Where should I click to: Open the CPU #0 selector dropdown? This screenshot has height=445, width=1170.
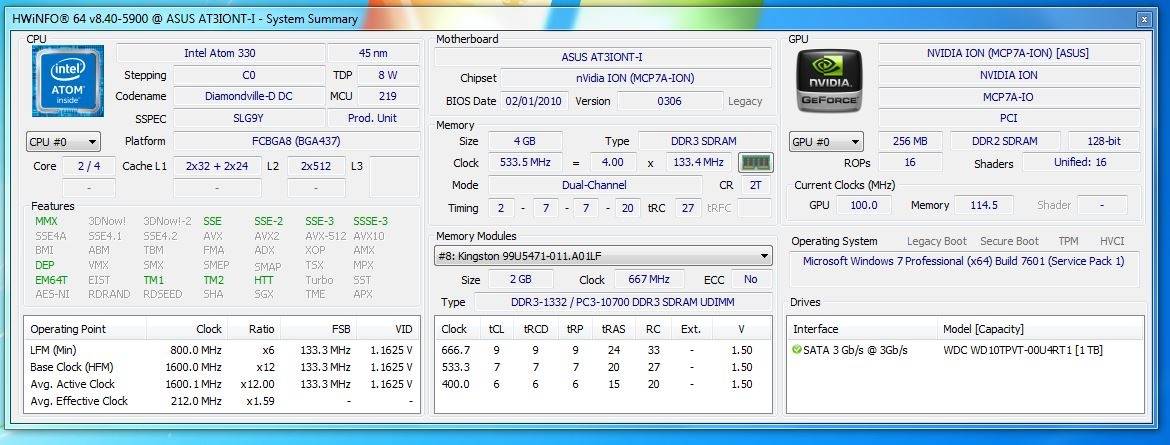(x=63, y=142)
